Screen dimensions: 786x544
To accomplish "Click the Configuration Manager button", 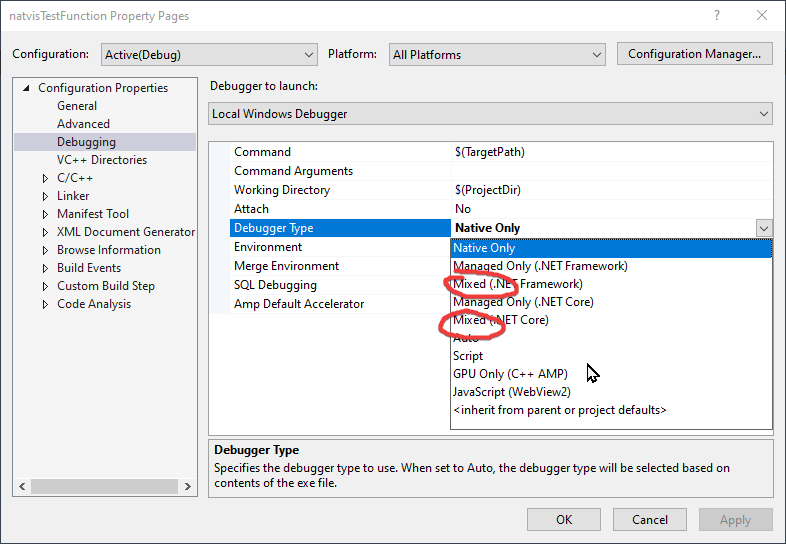I will [x=694, y=54].
